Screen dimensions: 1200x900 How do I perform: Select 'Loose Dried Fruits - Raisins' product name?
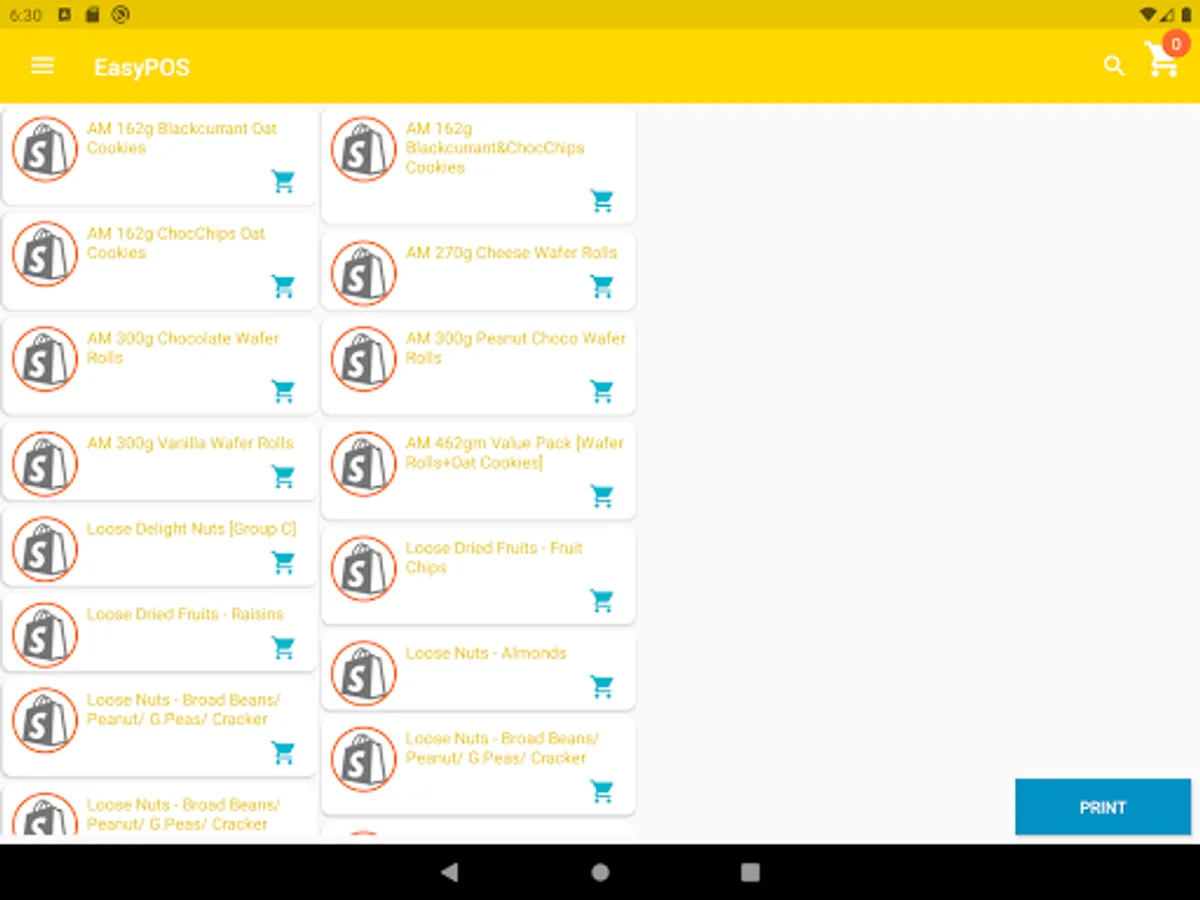point(185,614)
